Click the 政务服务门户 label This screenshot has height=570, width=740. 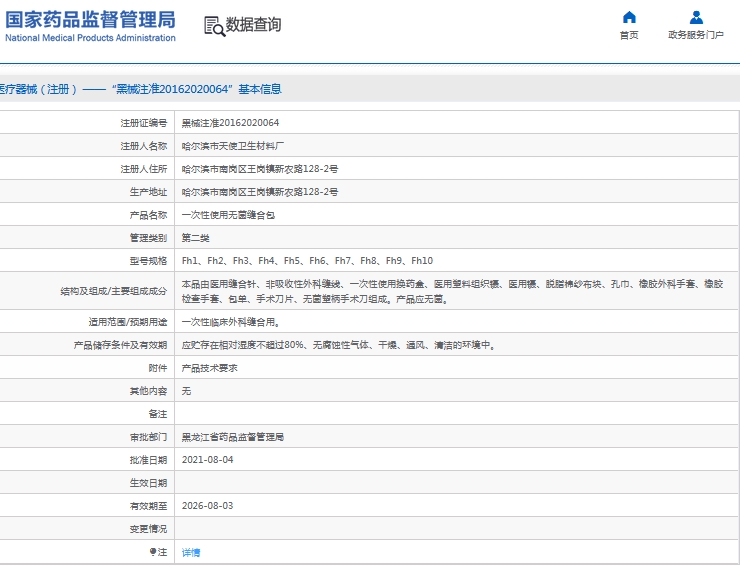point(696,35)
